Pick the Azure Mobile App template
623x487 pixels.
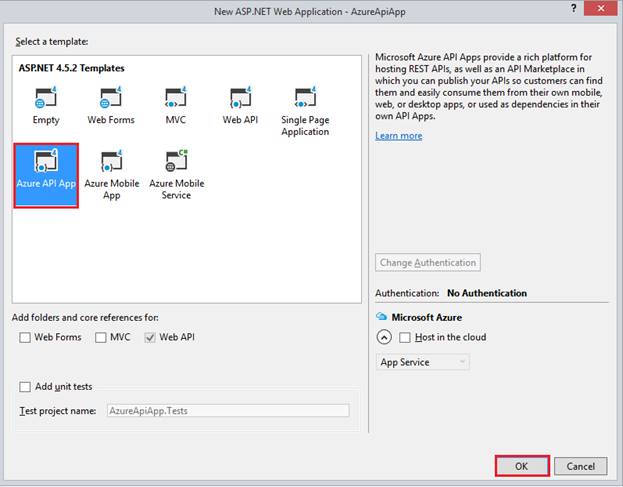(x=112, y=175)
